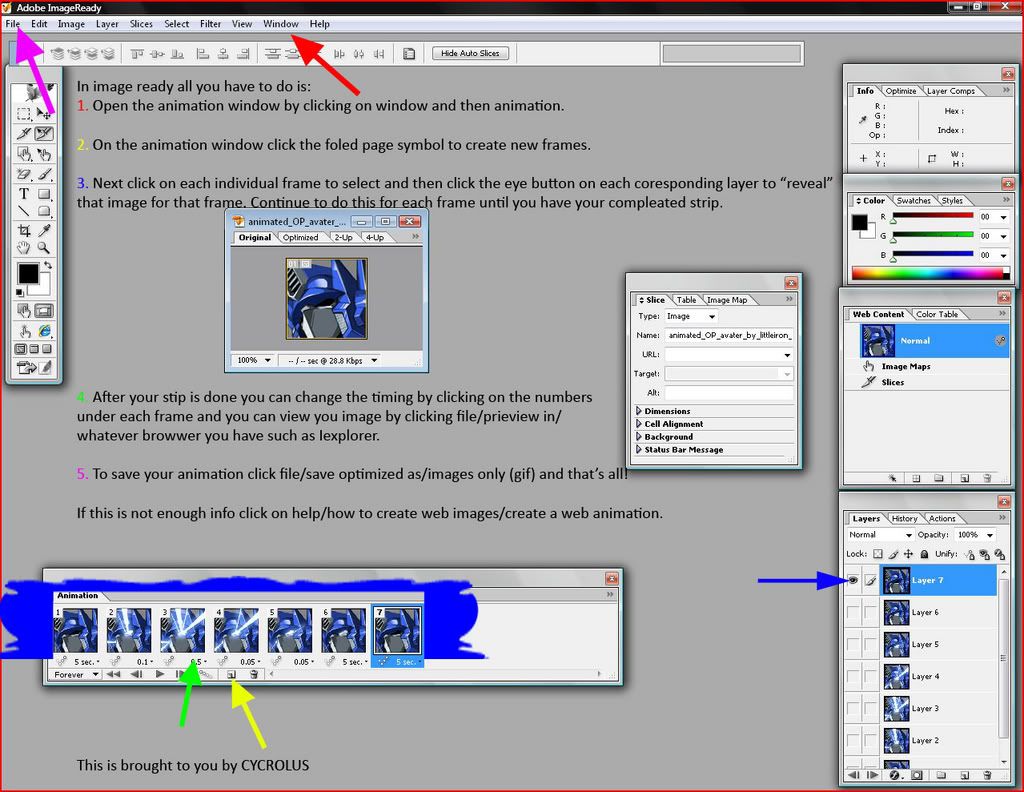Select the Line tool
The width and height of the screenshot is (1024, 792).
24,211
